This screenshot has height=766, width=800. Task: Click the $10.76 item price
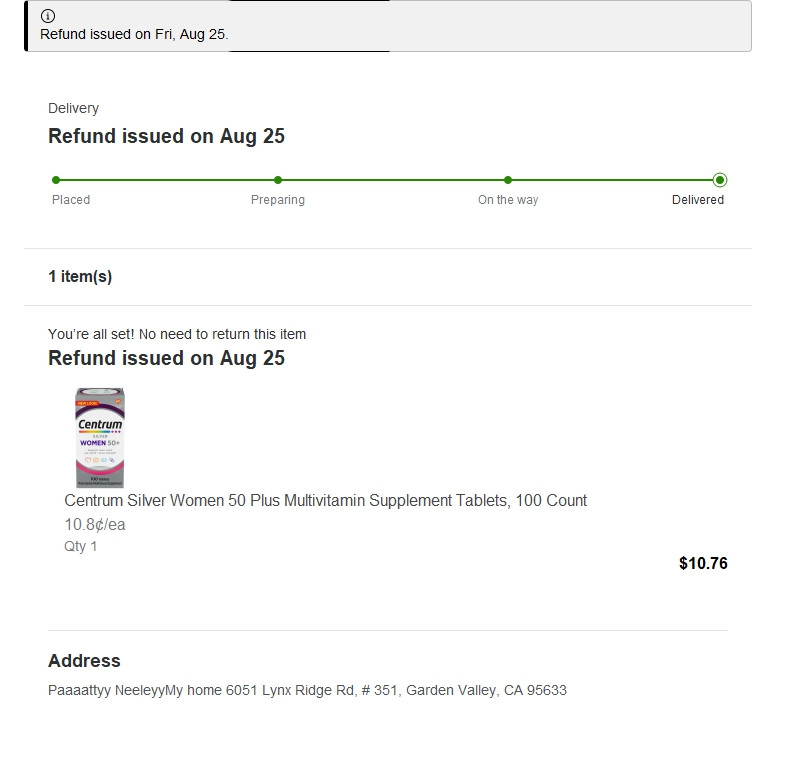click(703, 563)
